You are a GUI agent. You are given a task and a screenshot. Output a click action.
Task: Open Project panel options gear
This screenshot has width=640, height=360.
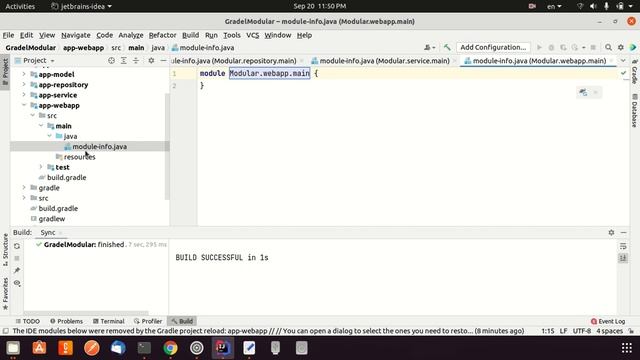point(151,60)
